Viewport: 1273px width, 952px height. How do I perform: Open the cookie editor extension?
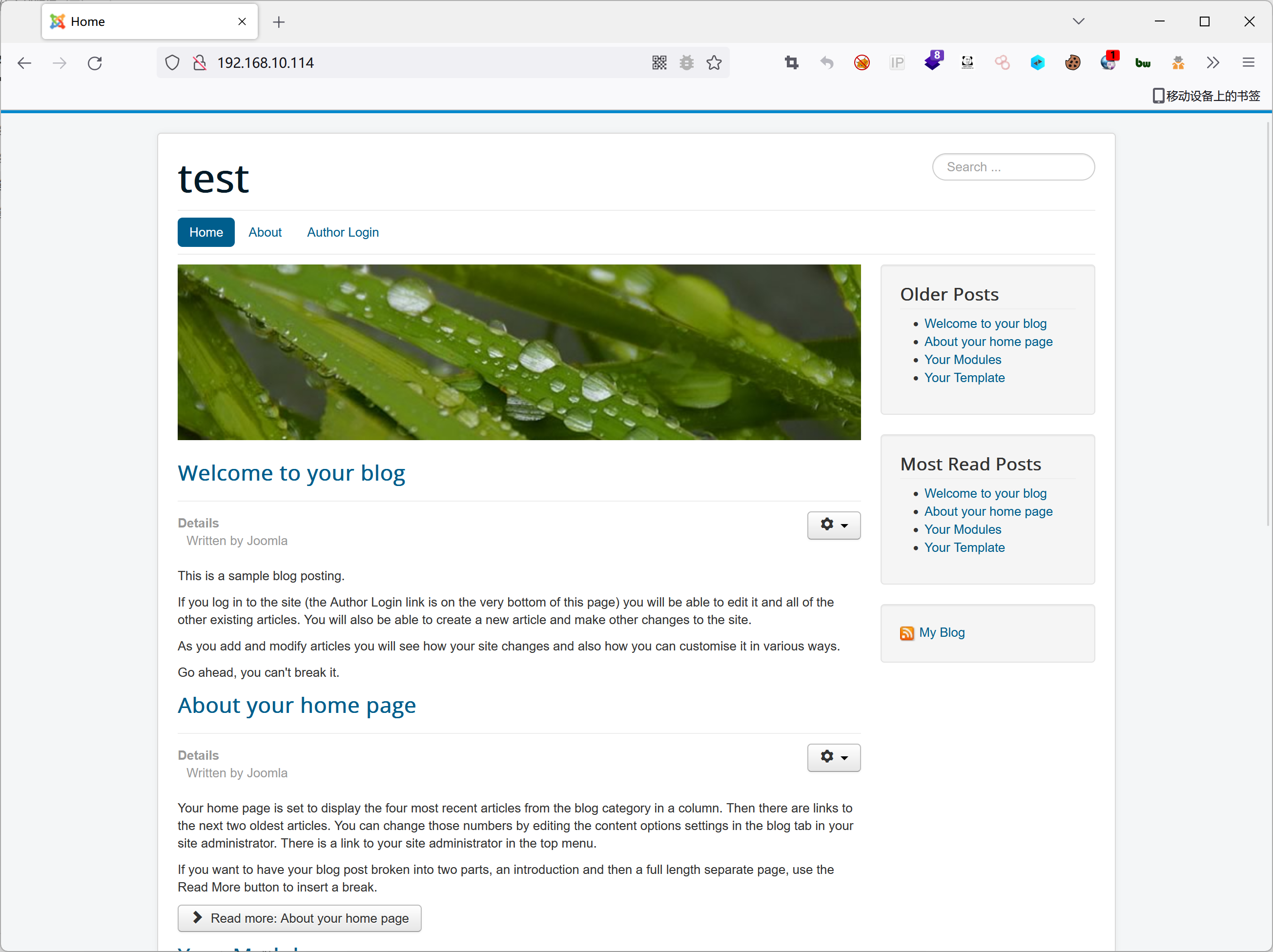1072,62
